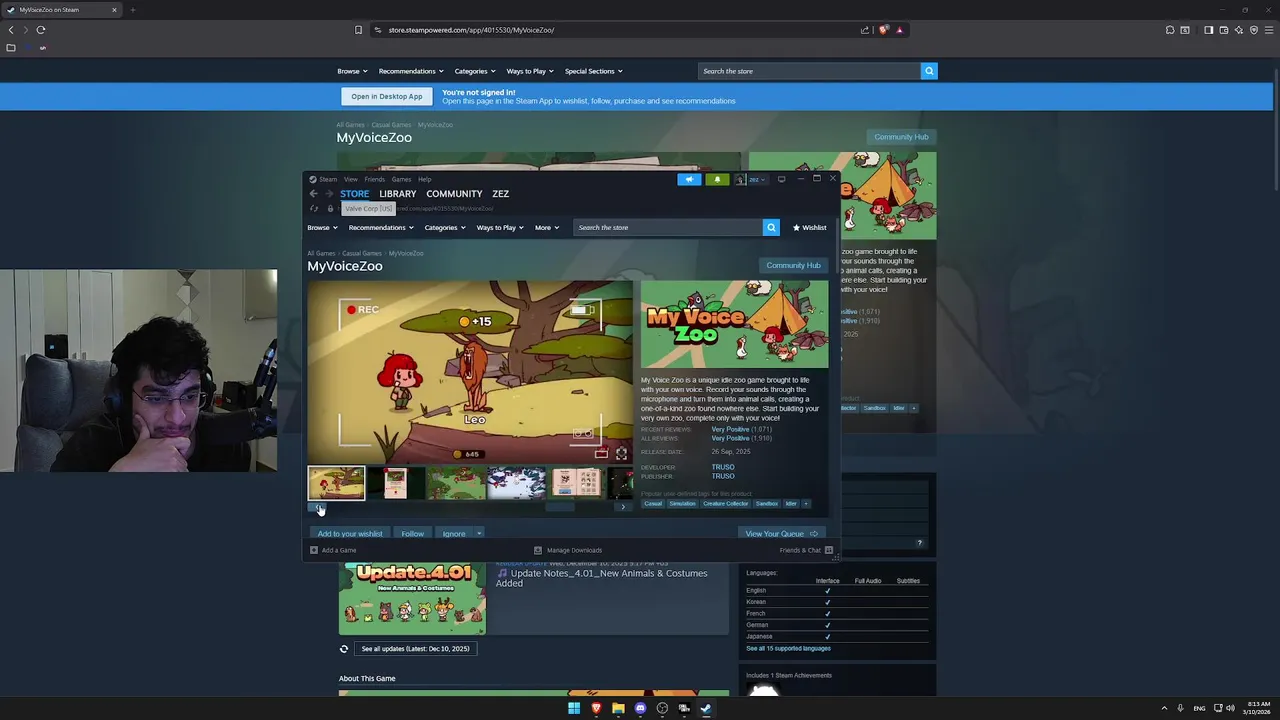
Task: Open the browser hamburger menu
Action: point(1268,30)
